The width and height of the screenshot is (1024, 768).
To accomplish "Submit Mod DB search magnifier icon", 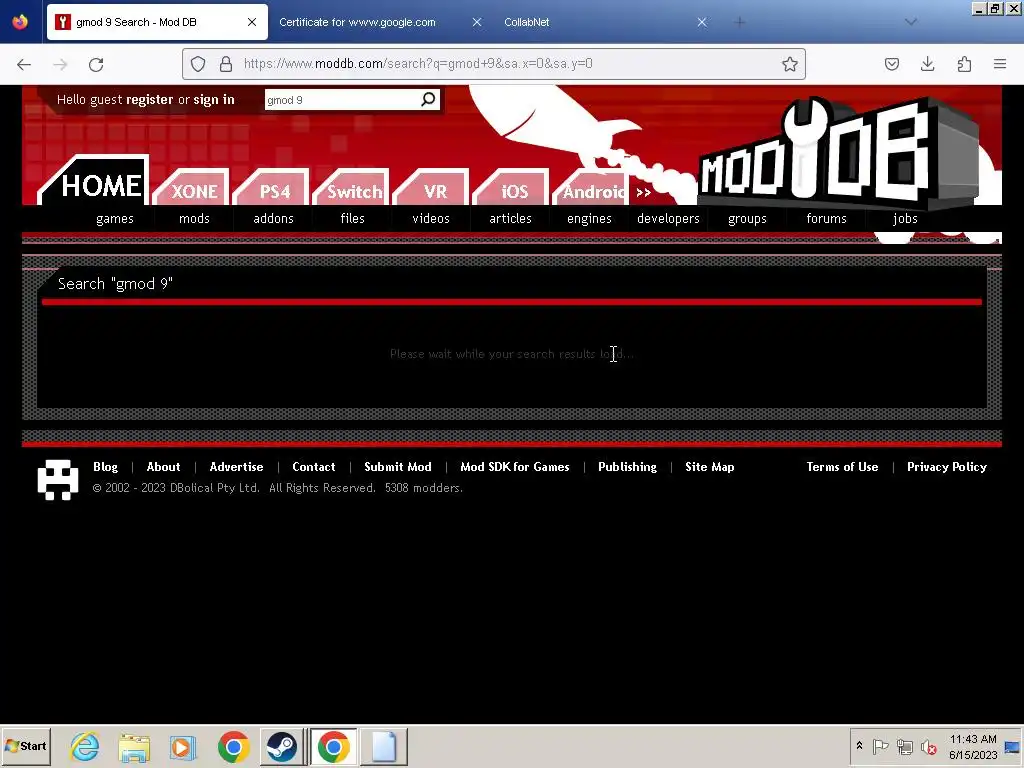I will point(428,99).
